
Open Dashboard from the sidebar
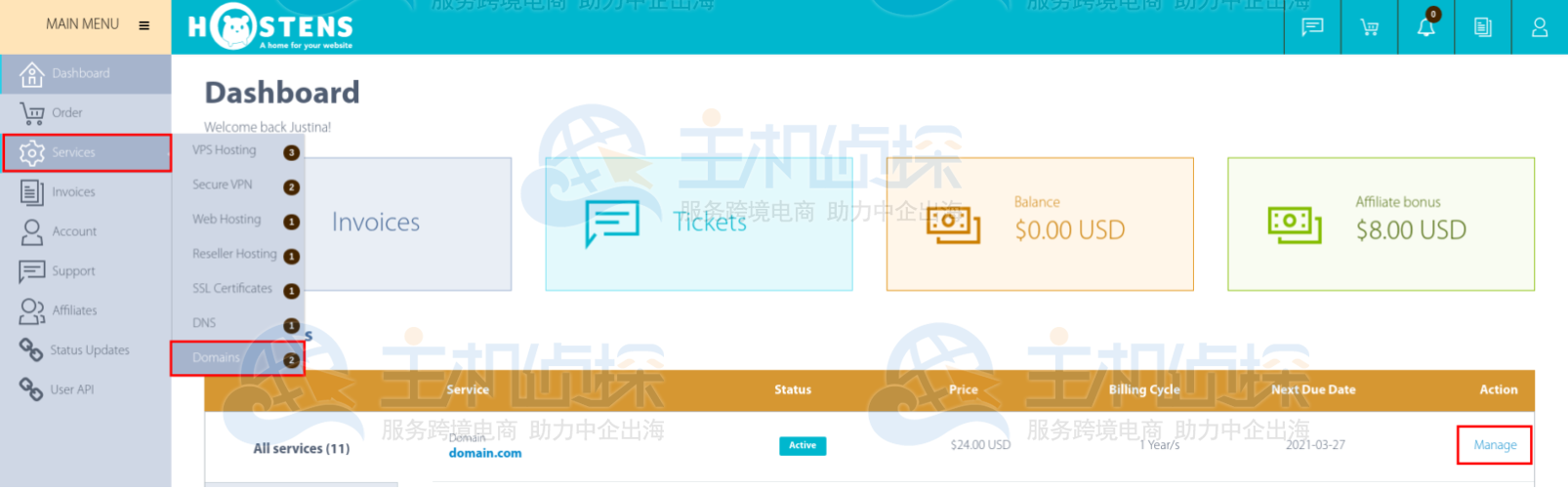(81, 73)
